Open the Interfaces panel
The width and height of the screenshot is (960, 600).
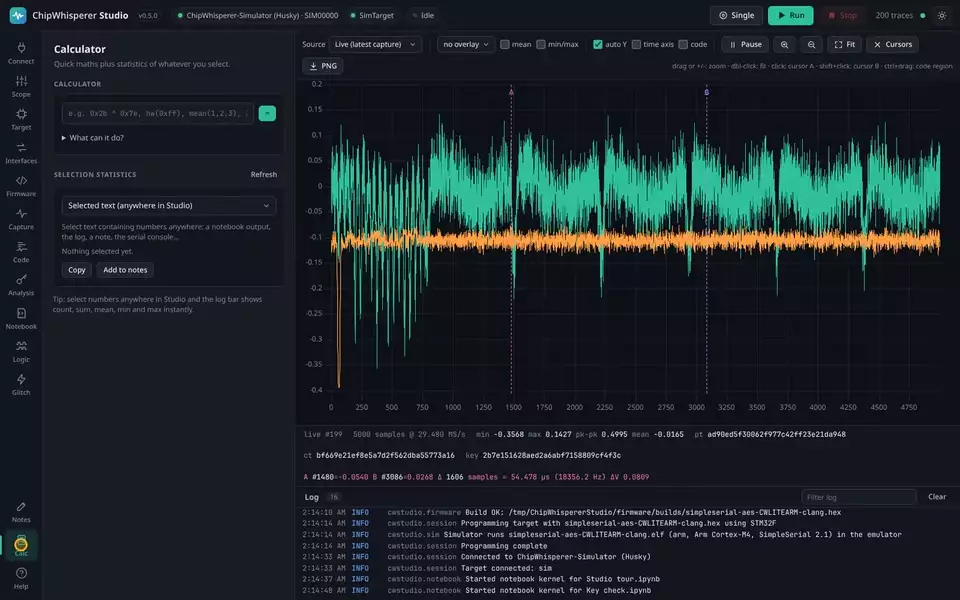coord(21,153)
